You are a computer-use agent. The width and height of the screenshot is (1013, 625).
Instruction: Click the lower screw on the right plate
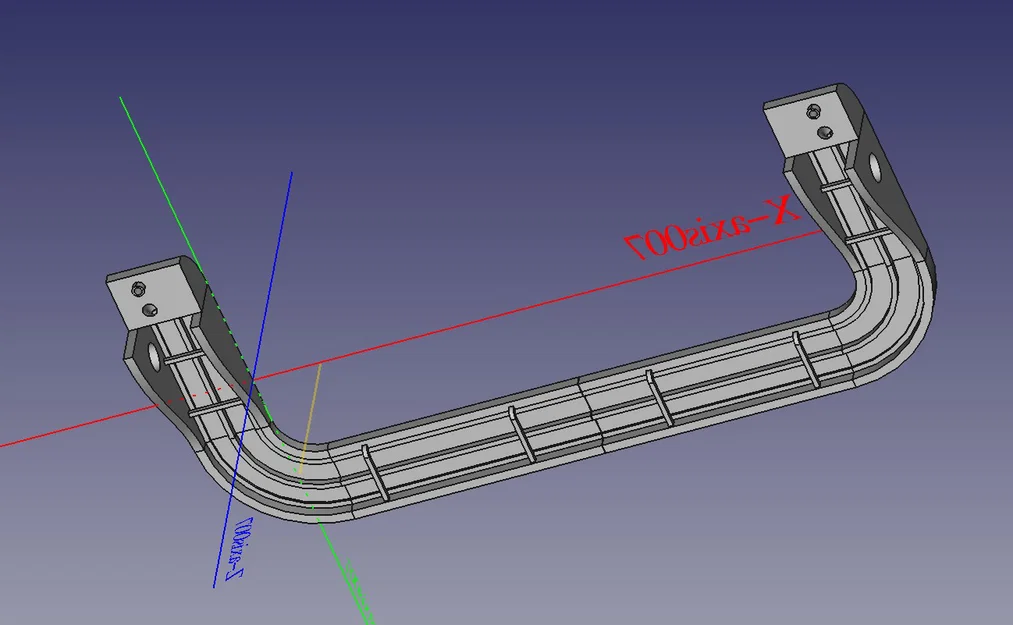tap(826, 131)
